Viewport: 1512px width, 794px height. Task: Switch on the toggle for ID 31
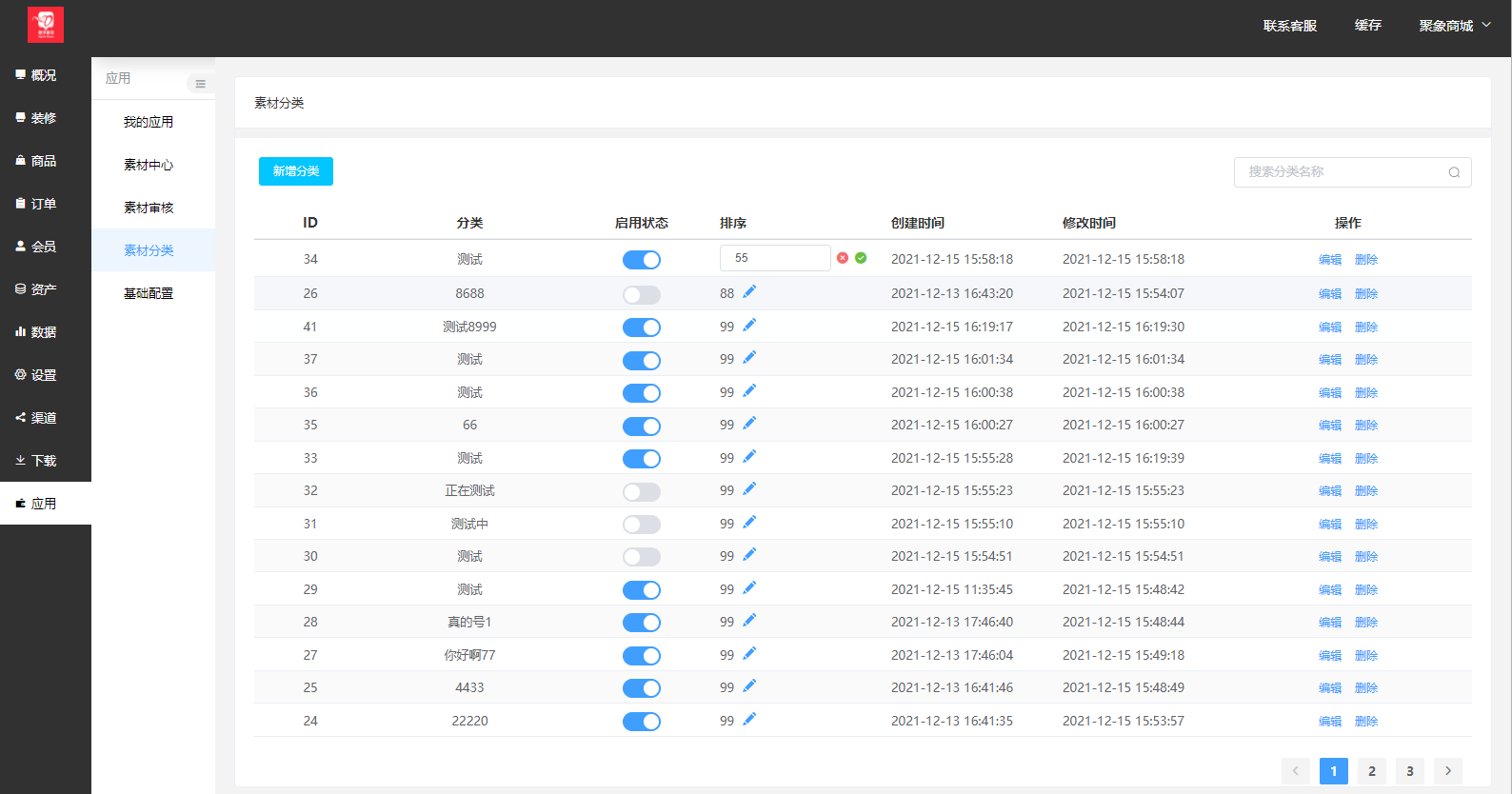point(642,525)
